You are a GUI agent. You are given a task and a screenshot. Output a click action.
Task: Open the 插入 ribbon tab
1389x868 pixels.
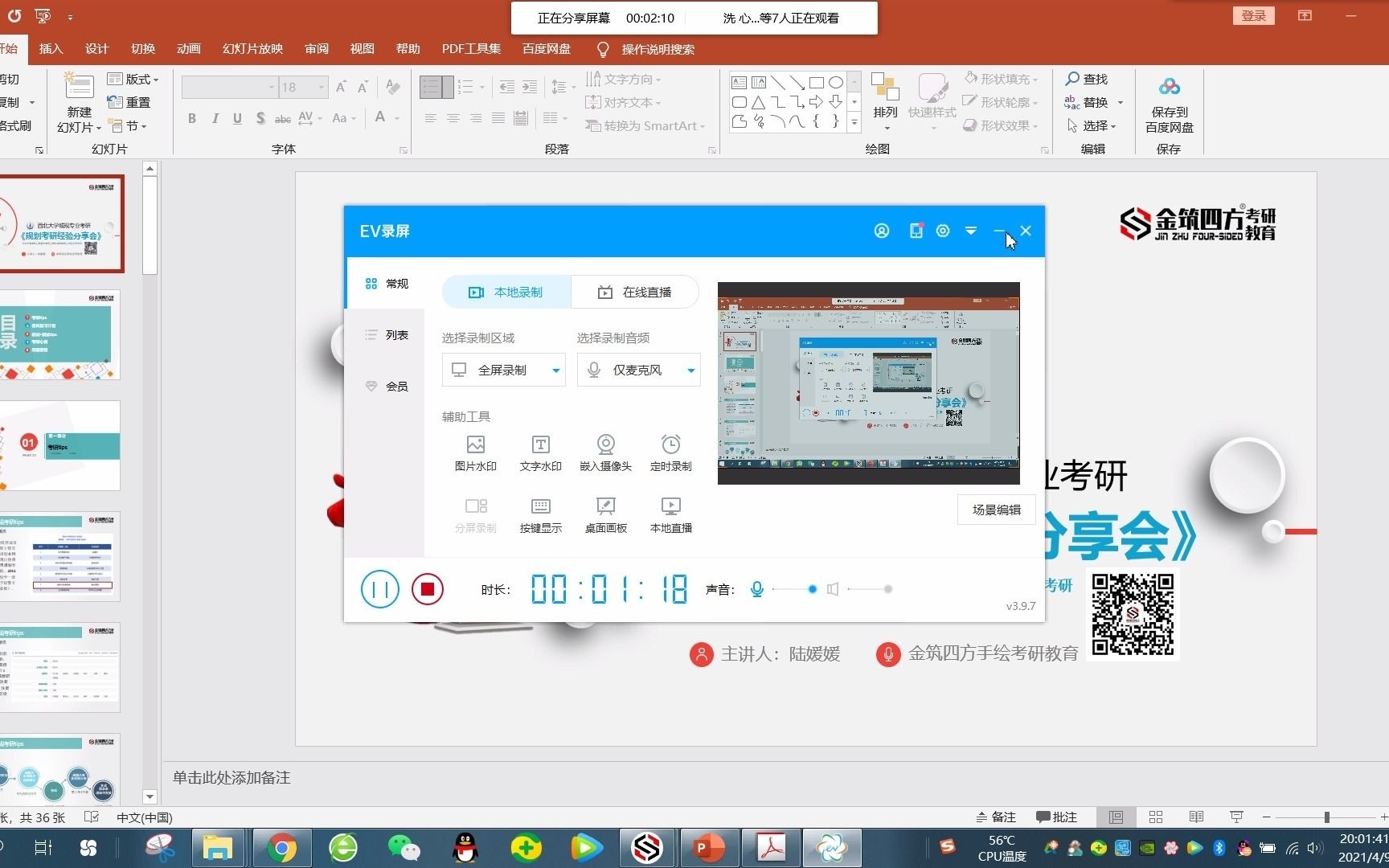point(51,49)
